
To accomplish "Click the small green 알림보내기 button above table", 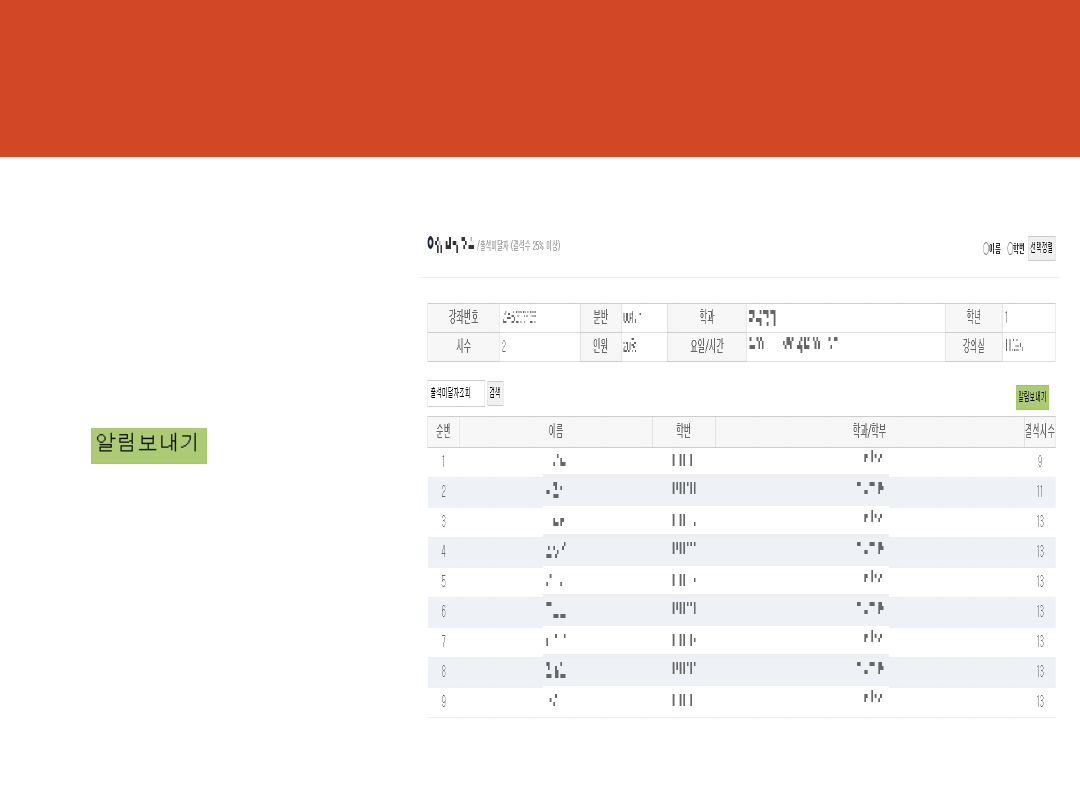I will (x=1032, y=397).
